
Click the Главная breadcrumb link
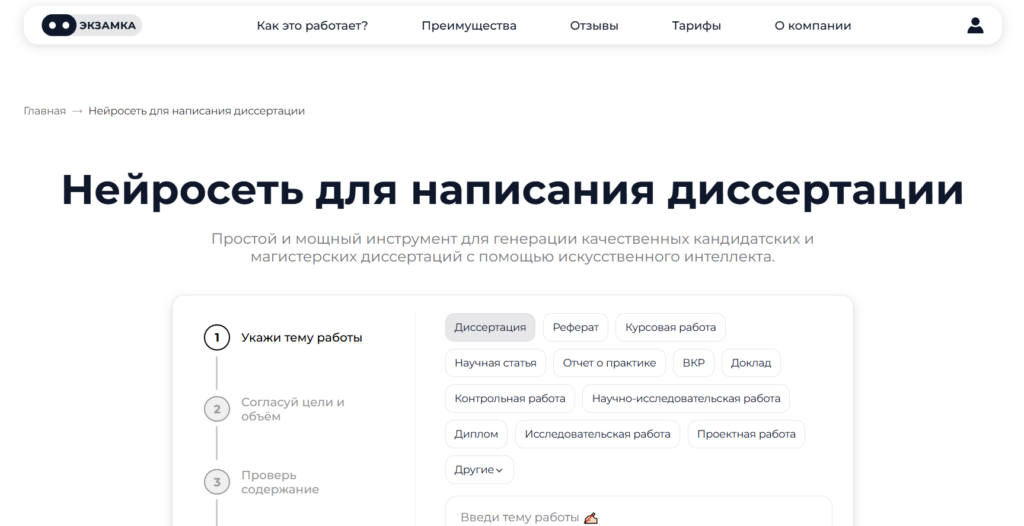coord(44,111)
